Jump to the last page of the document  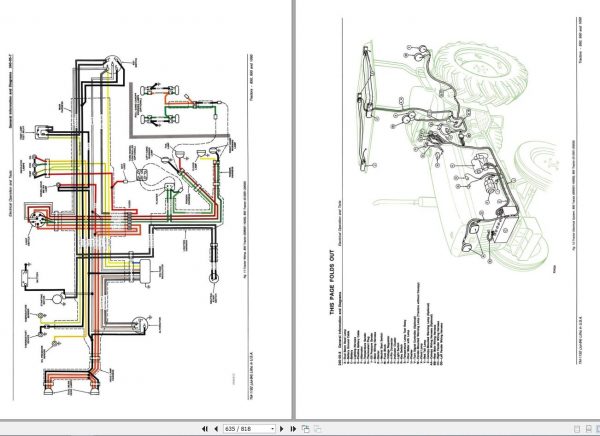(x=293, y=429)
